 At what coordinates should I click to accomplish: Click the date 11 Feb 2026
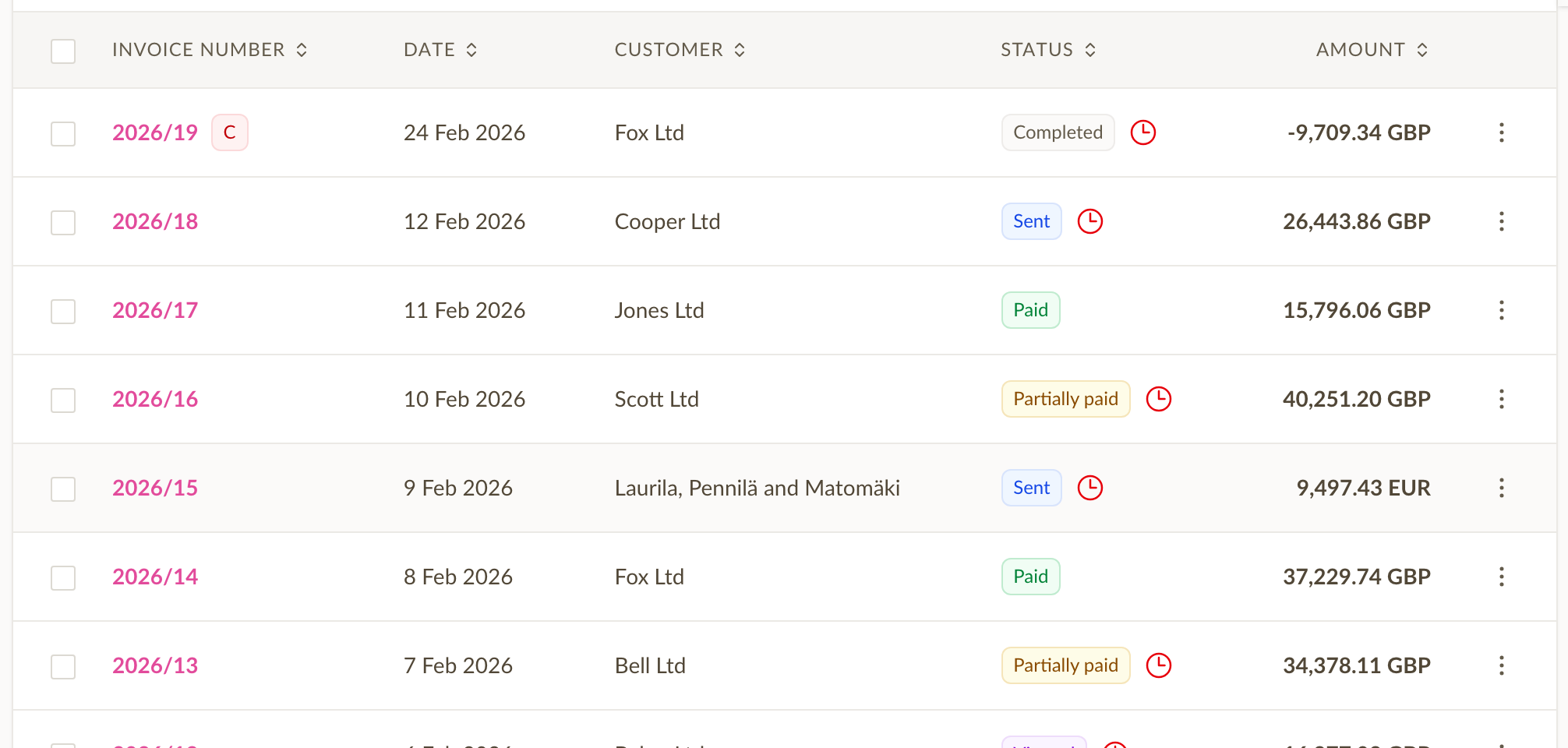click(464, 310)
